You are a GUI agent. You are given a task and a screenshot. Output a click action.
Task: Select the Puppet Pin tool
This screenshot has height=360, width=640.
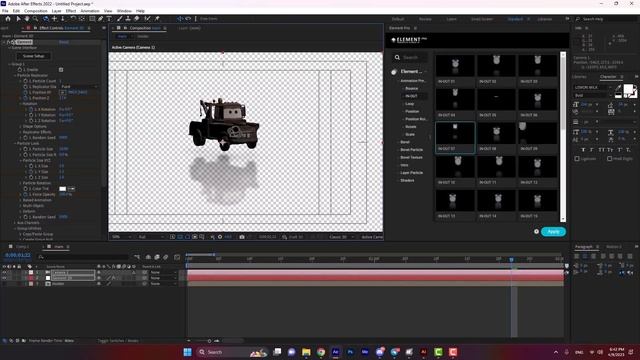click(x=157, y=19)
